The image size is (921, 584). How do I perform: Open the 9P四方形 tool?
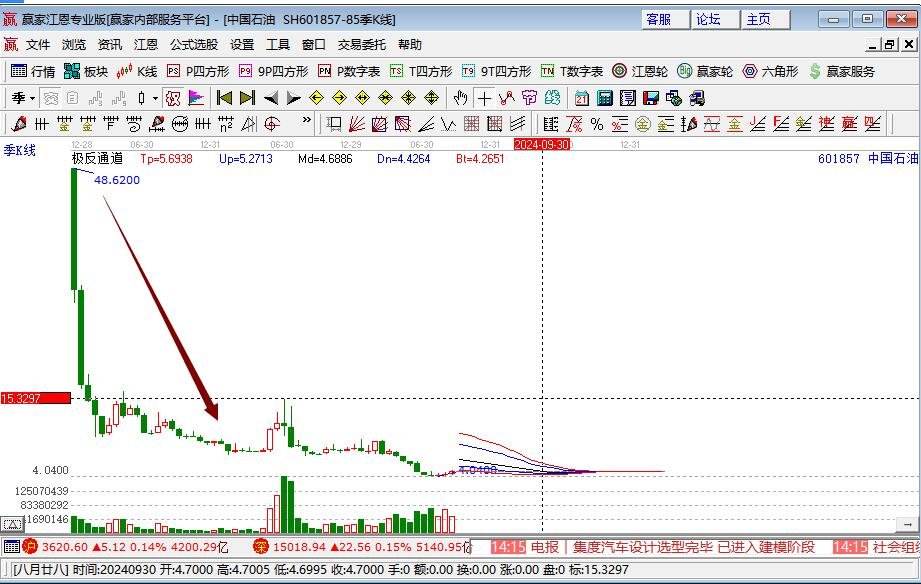tap(274, 71)
